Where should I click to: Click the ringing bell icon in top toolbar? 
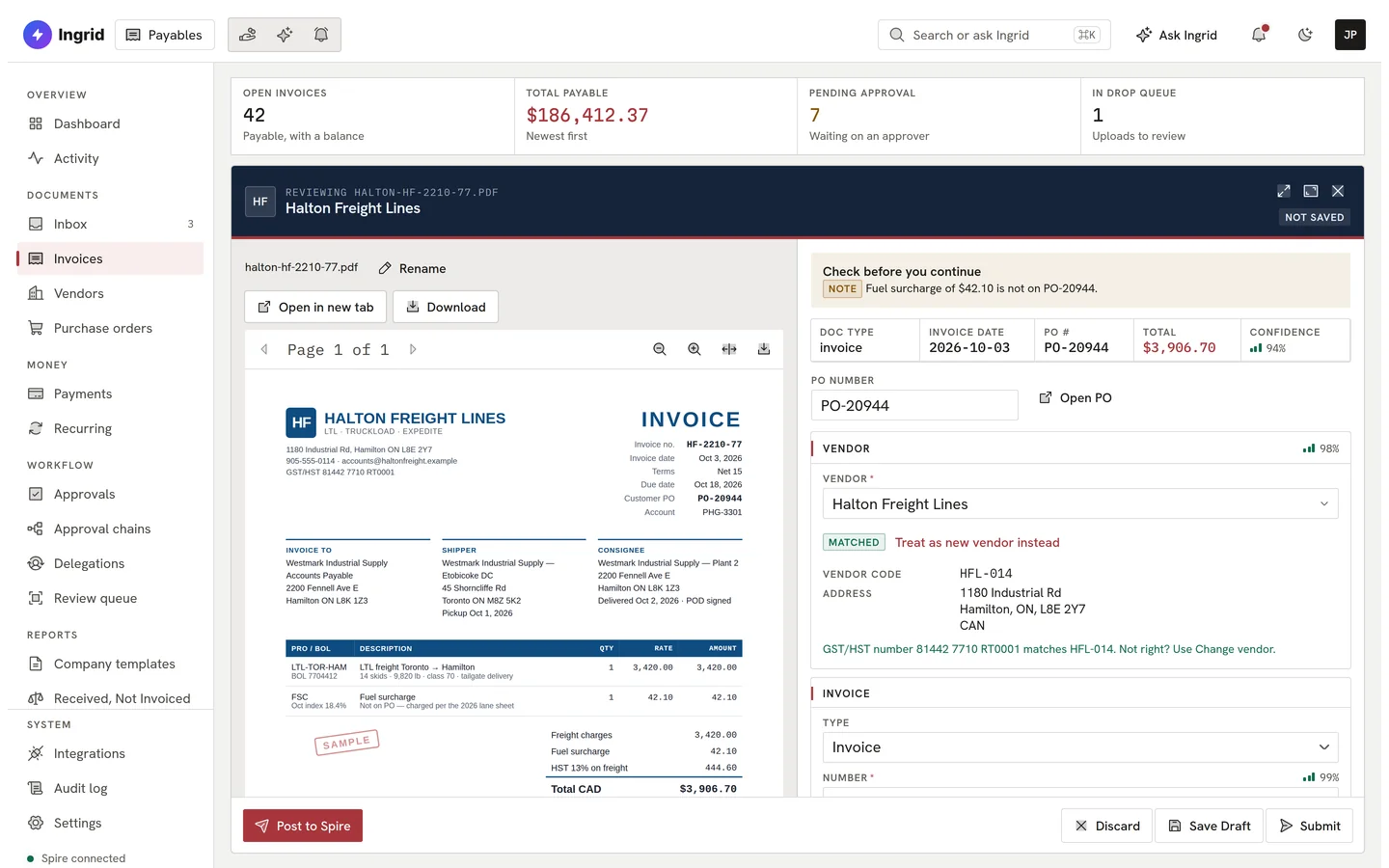point(321,35)
